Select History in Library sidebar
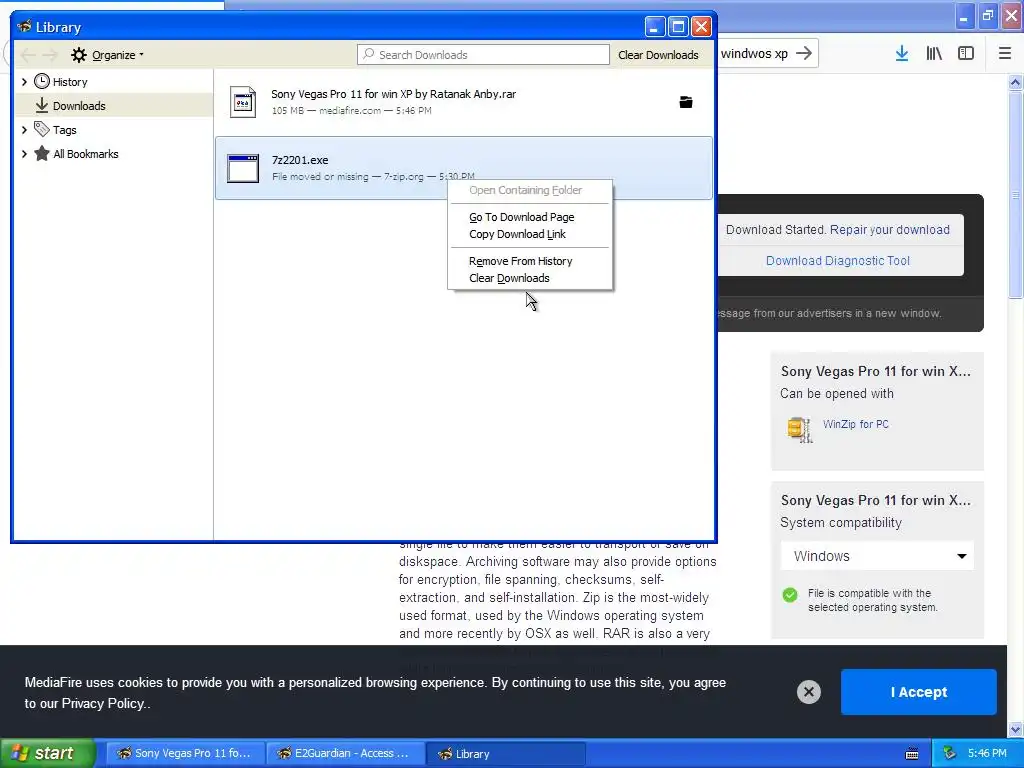Image resolution: width=1024 pixels, height=768 pixels. click(x=69, y=82)
